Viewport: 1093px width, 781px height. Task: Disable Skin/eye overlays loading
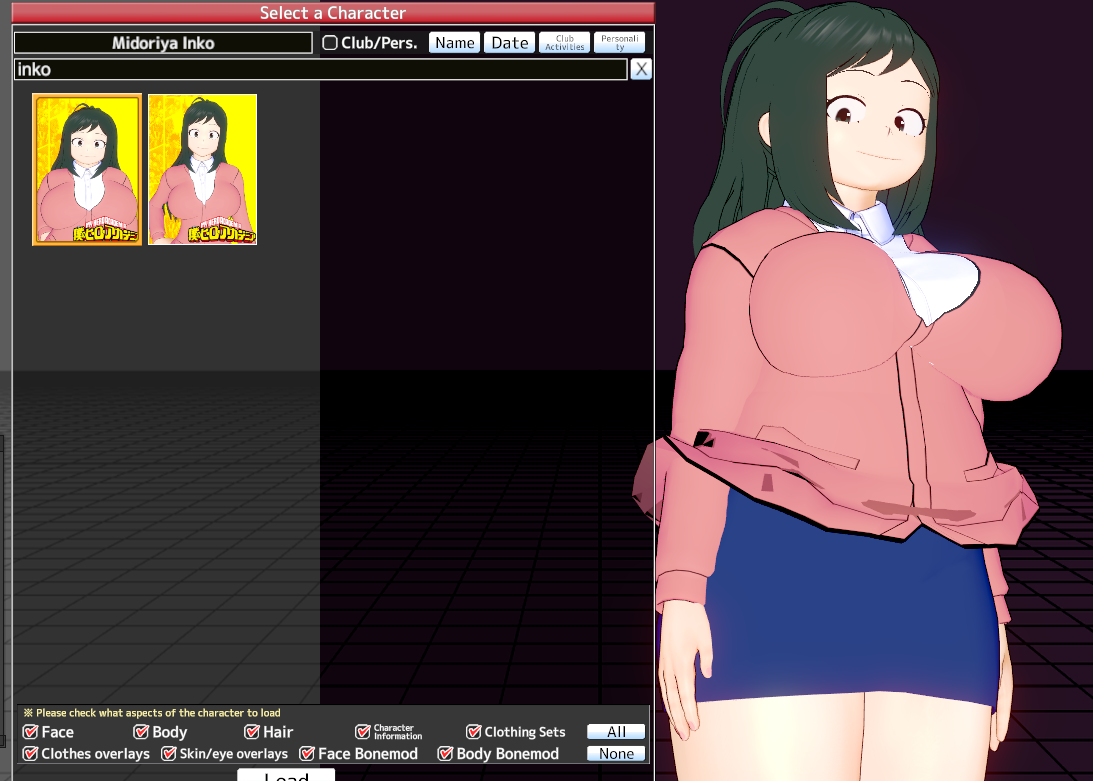click(x=169, y=753)
